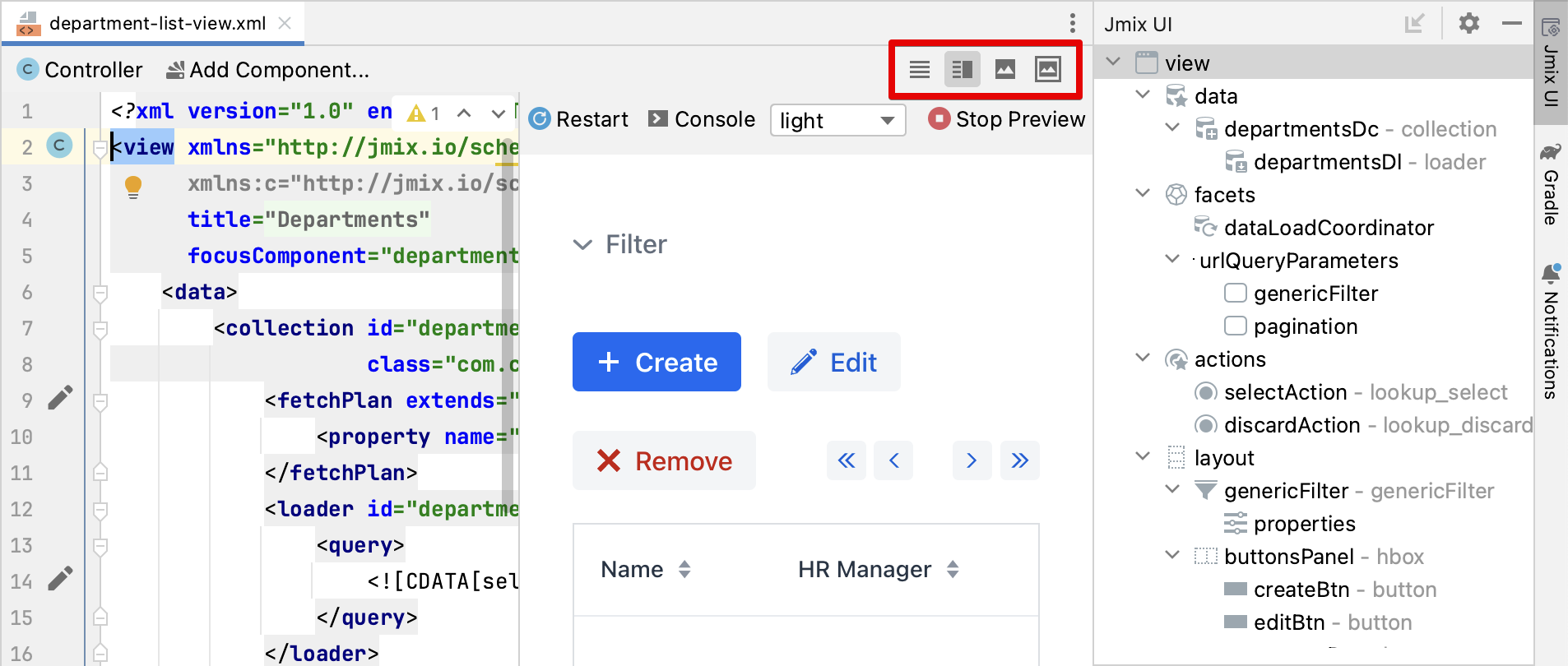The width and height of the screenshot is (1568, 666).
Task: Collapse the Filter section in preview
Action: tap(582, 245)
